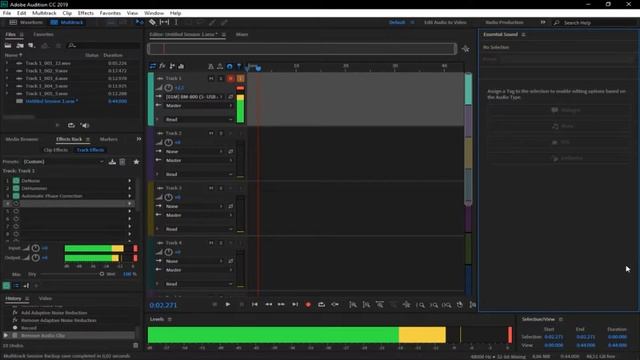Viewport: 640px width, 360px height.
Task: Click Effects Rack Output gain knob
Action: click(36, 258)
